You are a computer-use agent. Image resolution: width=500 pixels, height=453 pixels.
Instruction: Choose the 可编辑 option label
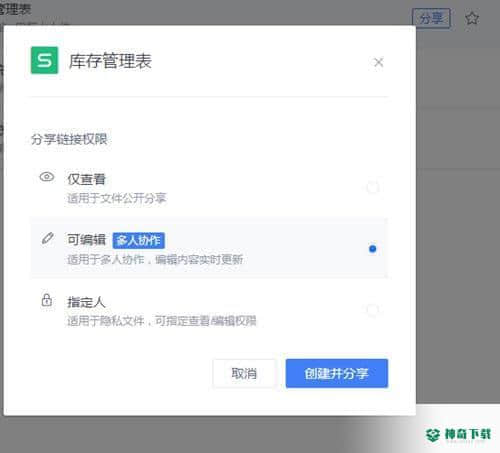(86, 240)
